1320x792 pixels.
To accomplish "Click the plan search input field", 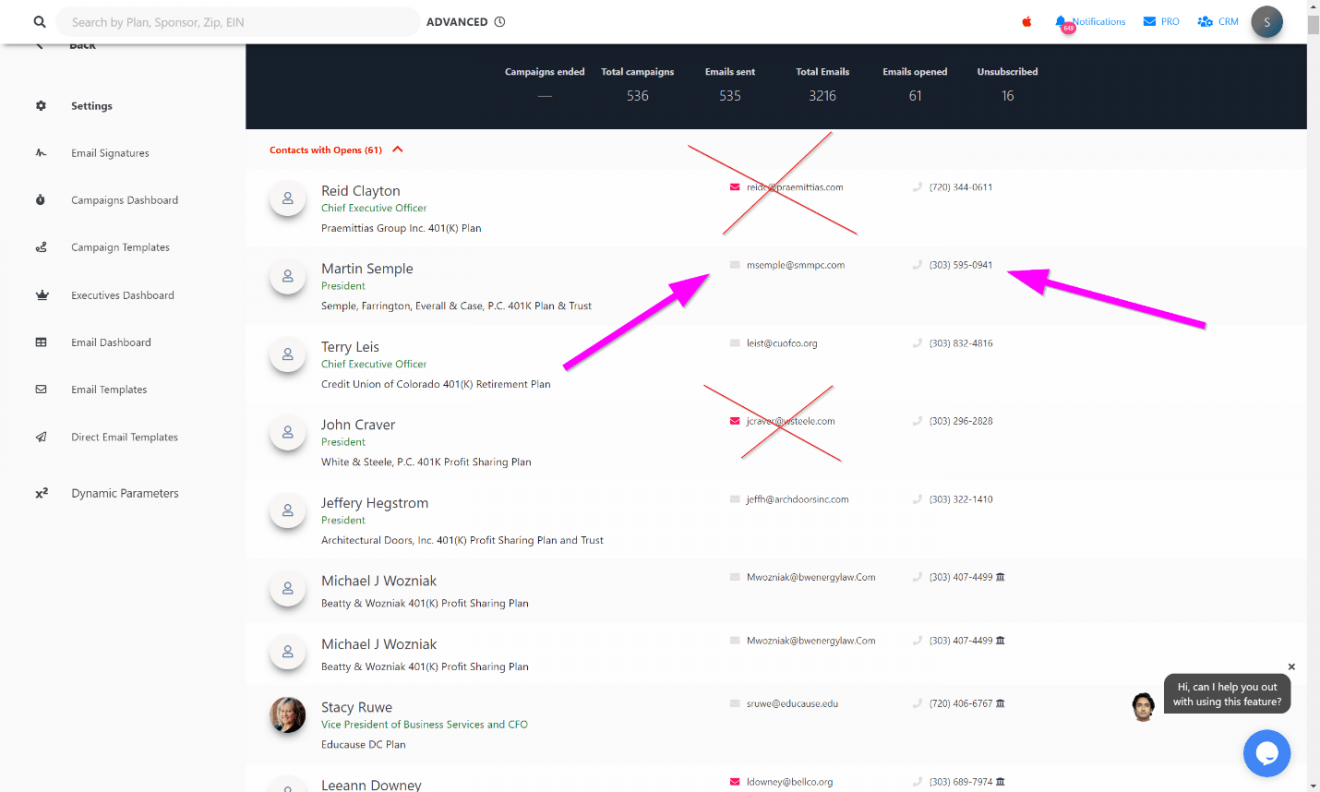I will pyautogui.click(x=240, y=22).
